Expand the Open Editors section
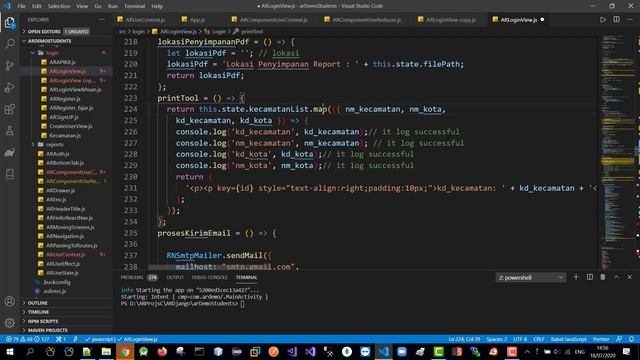The width and height of the screenshot is (640, 360). (x=67, y=31)
